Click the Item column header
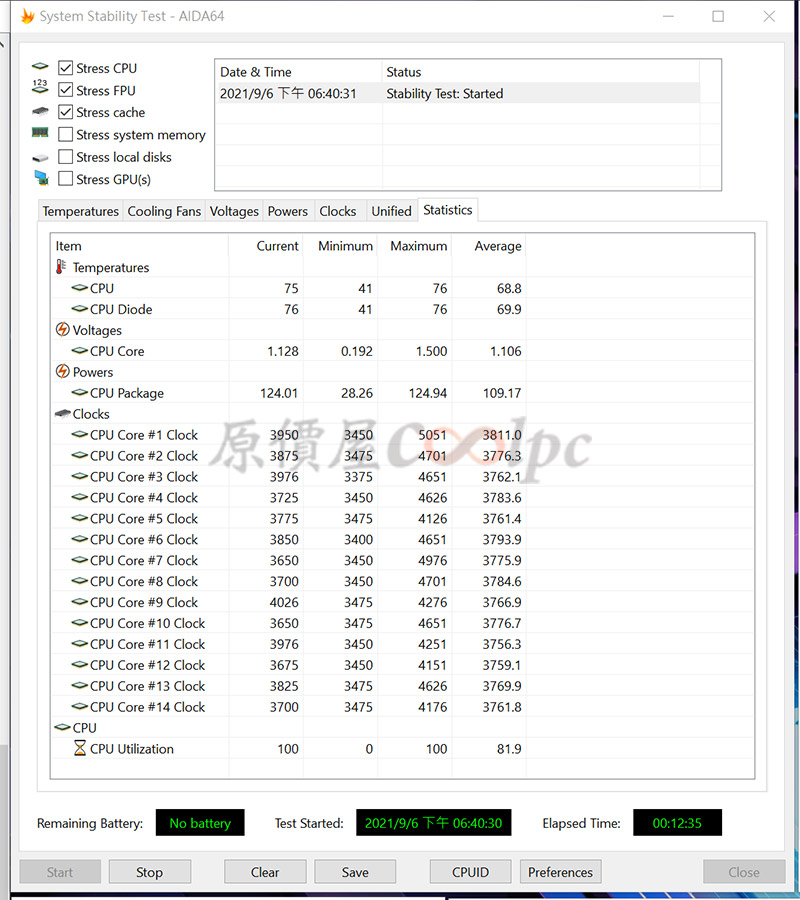Screen dimensions: 800x900 tap(139, 246)
